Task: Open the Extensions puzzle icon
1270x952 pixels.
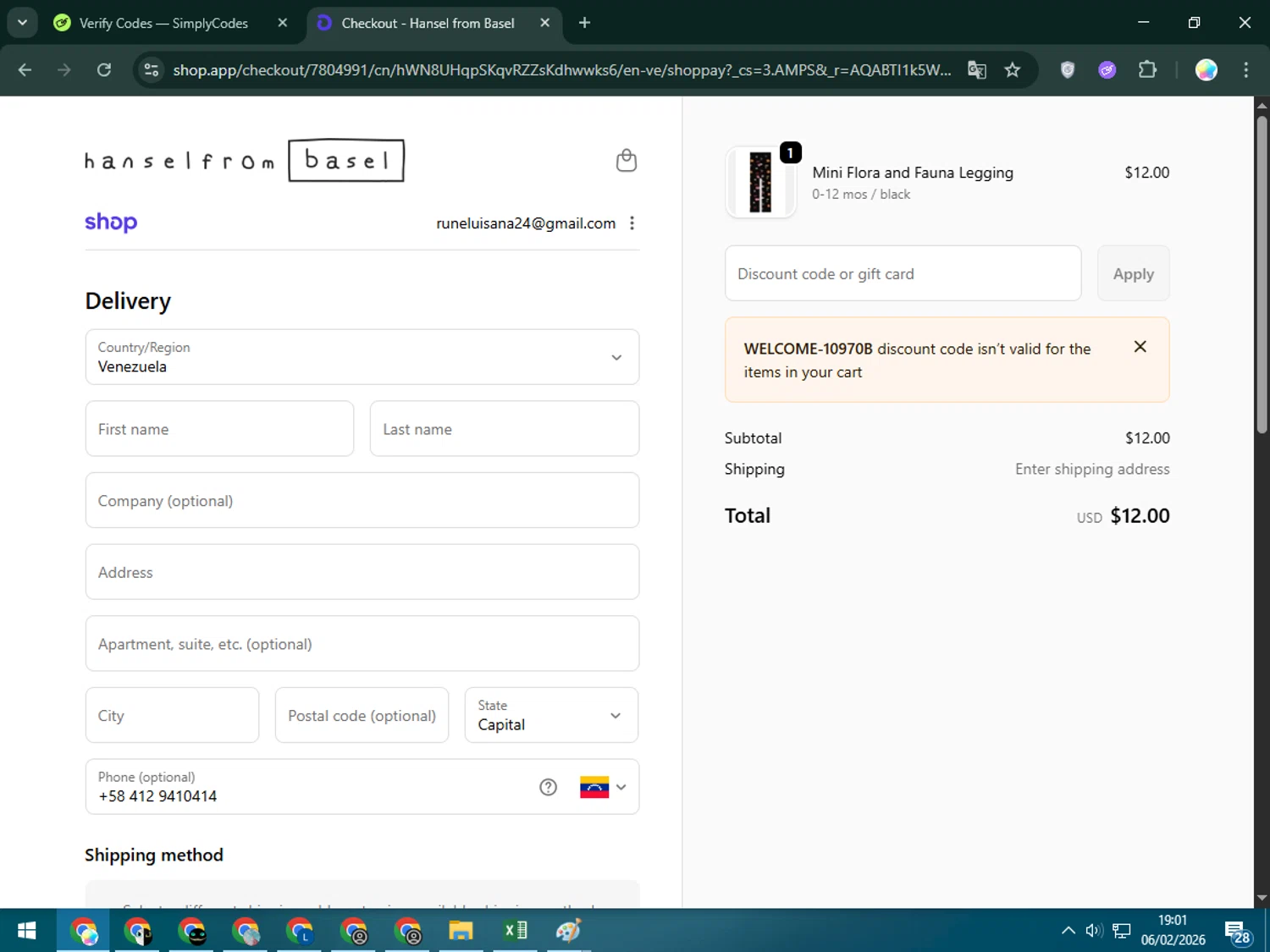Action: pos(1147,69)
